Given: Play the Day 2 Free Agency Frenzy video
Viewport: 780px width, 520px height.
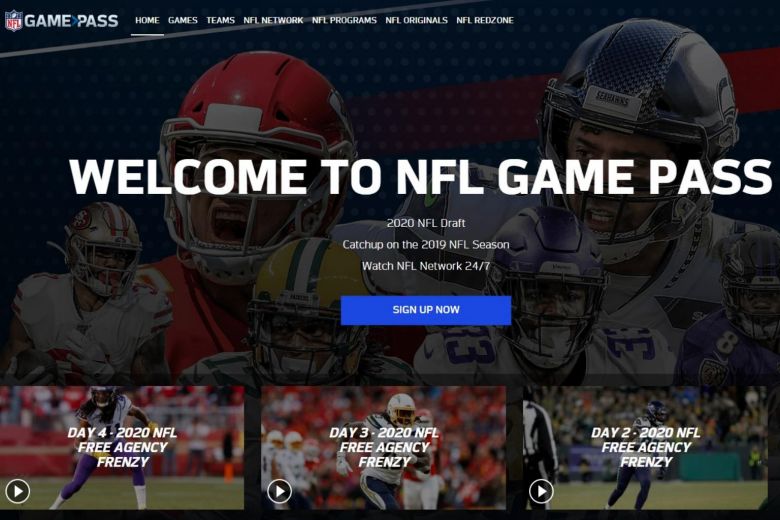Looking at the screenshot, I should 541,492.
